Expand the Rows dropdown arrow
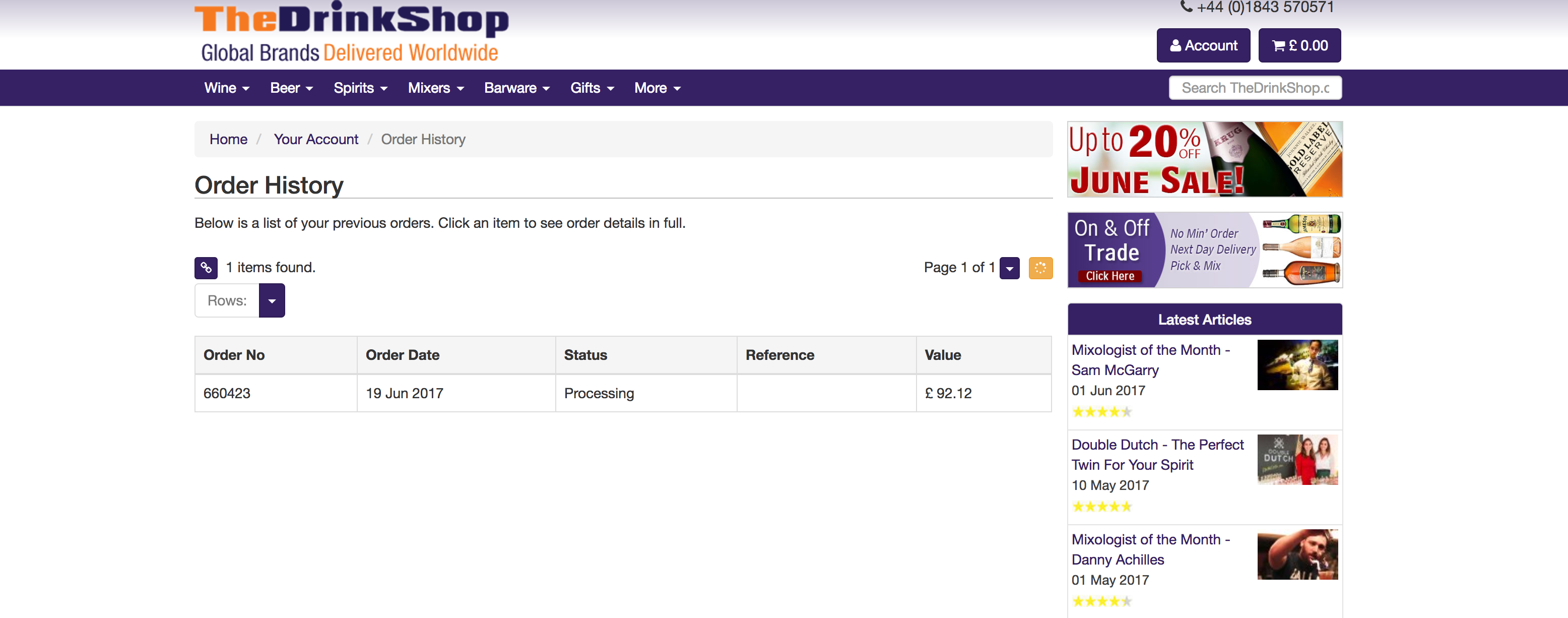Image resolution: width=1568 pixels, height=618 pixels. click(x=272, y=301)
